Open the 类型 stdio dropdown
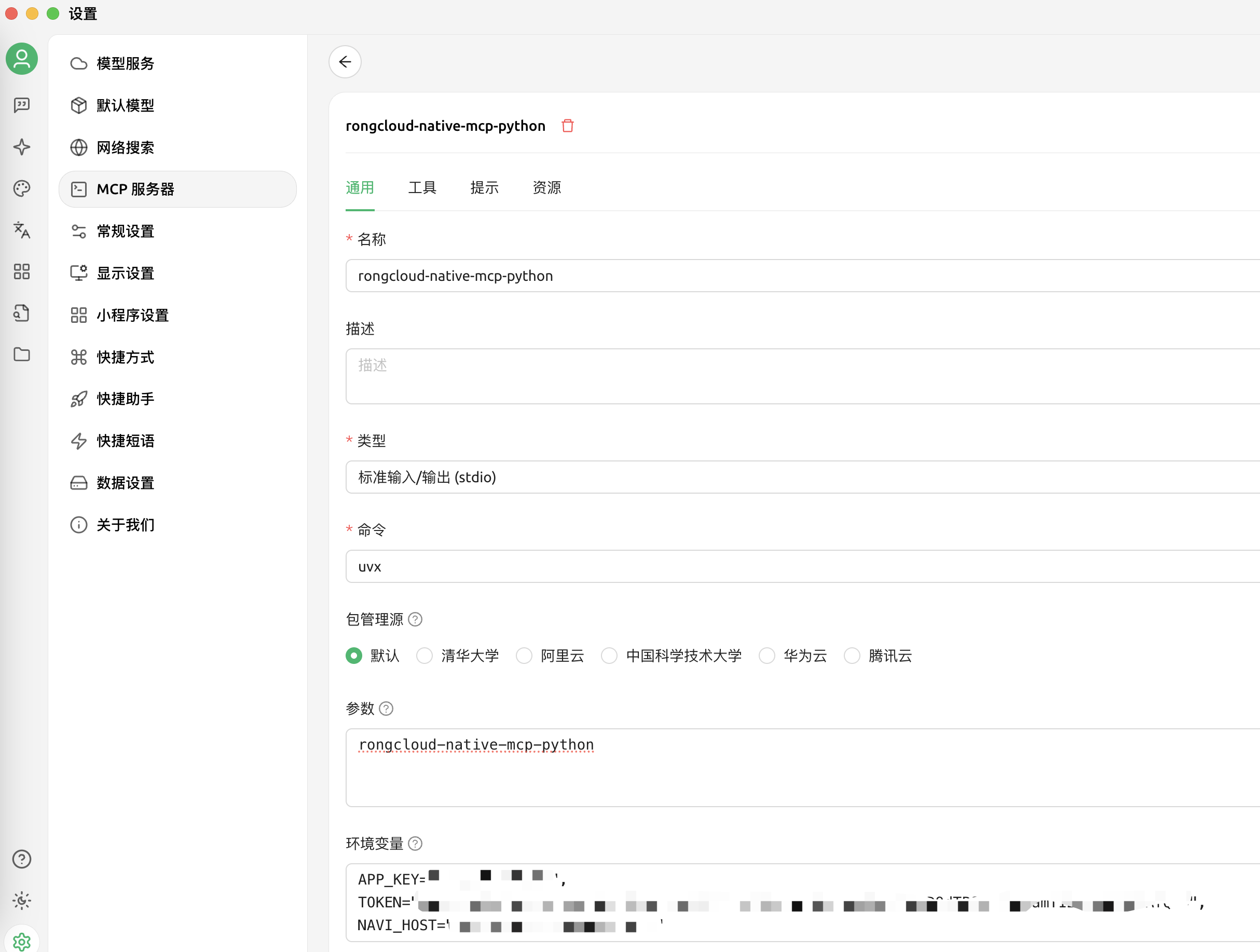1260x952 pixels. pyautogui.click(x=798, y=477)
